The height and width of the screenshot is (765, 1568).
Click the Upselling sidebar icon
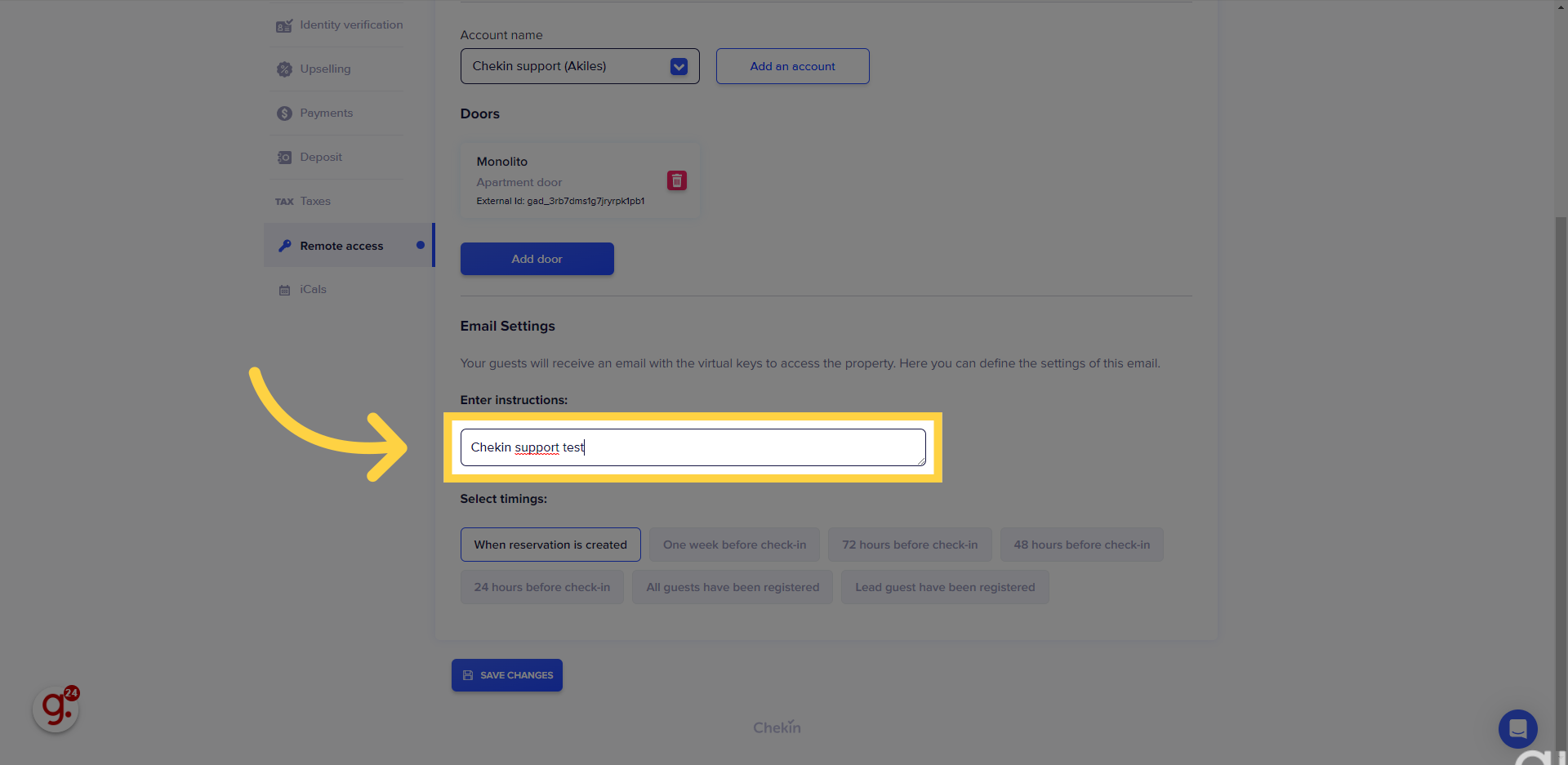click(284, 69)
